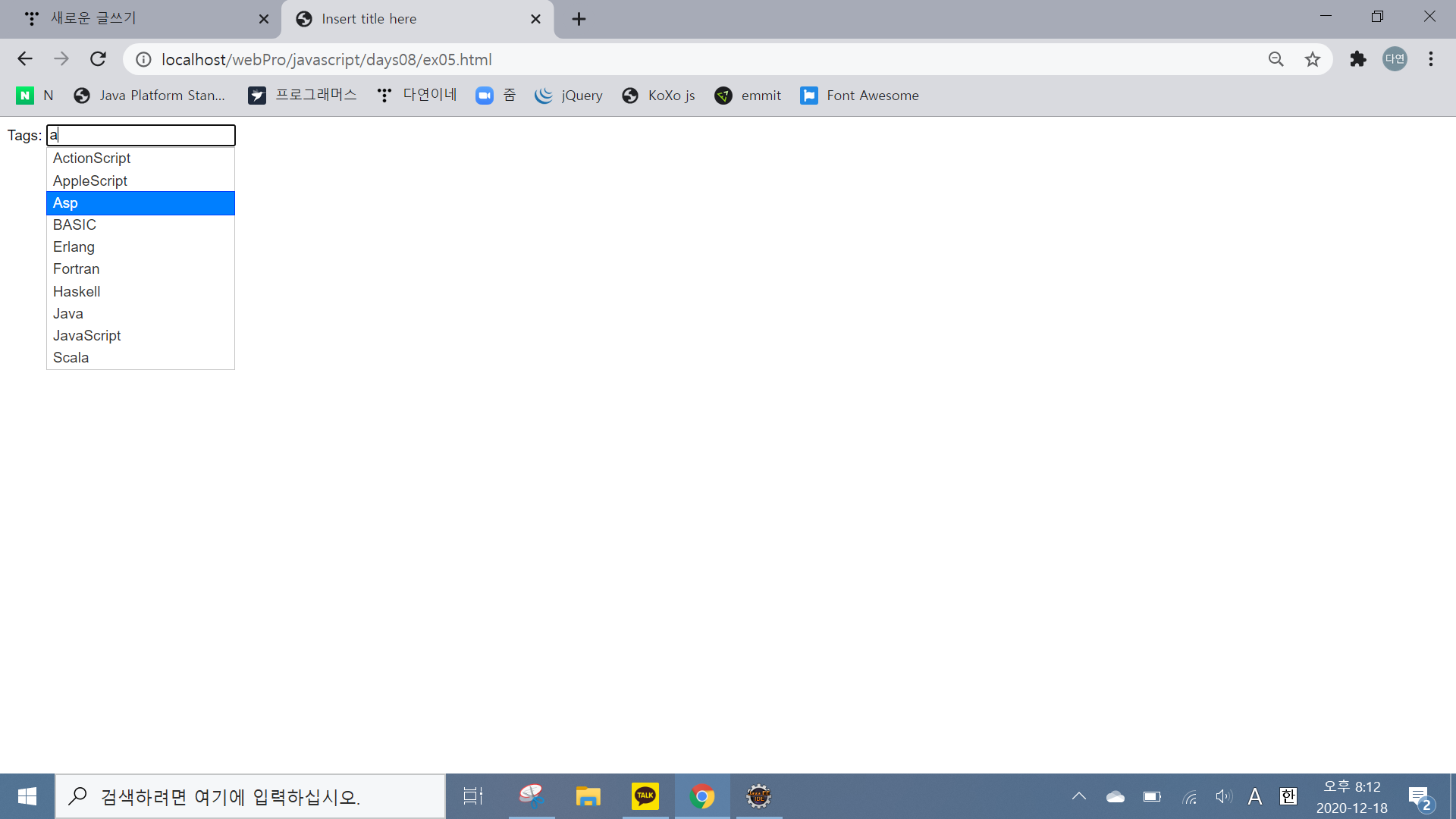Screen dimensions: 1456x819
Task: Open KakaoTalk from the taskbar
Action: (645, 796)
